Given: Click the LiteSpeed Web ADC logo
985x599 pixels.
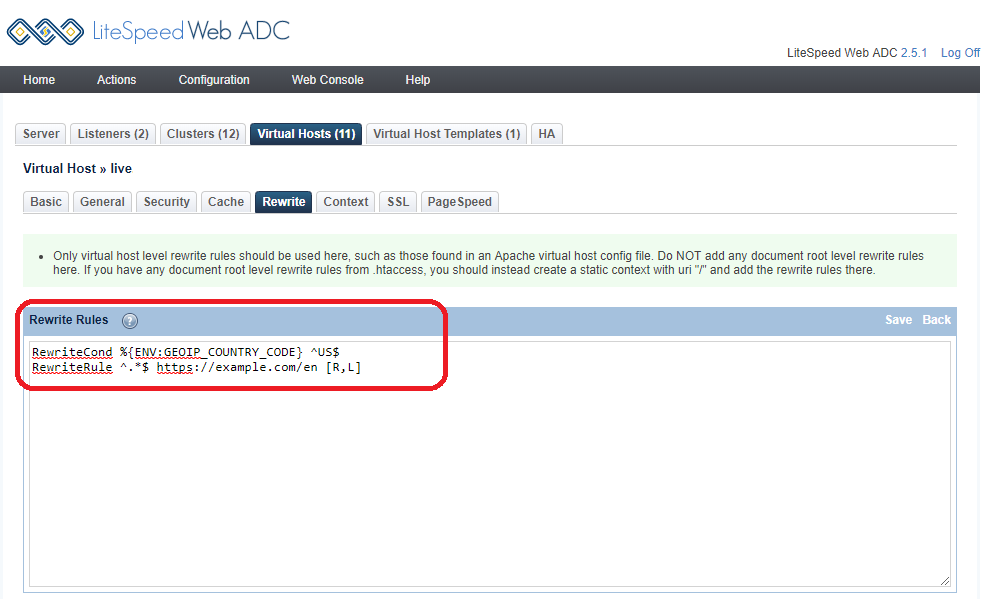Looking at the screenshot, I should pos(148,31).
